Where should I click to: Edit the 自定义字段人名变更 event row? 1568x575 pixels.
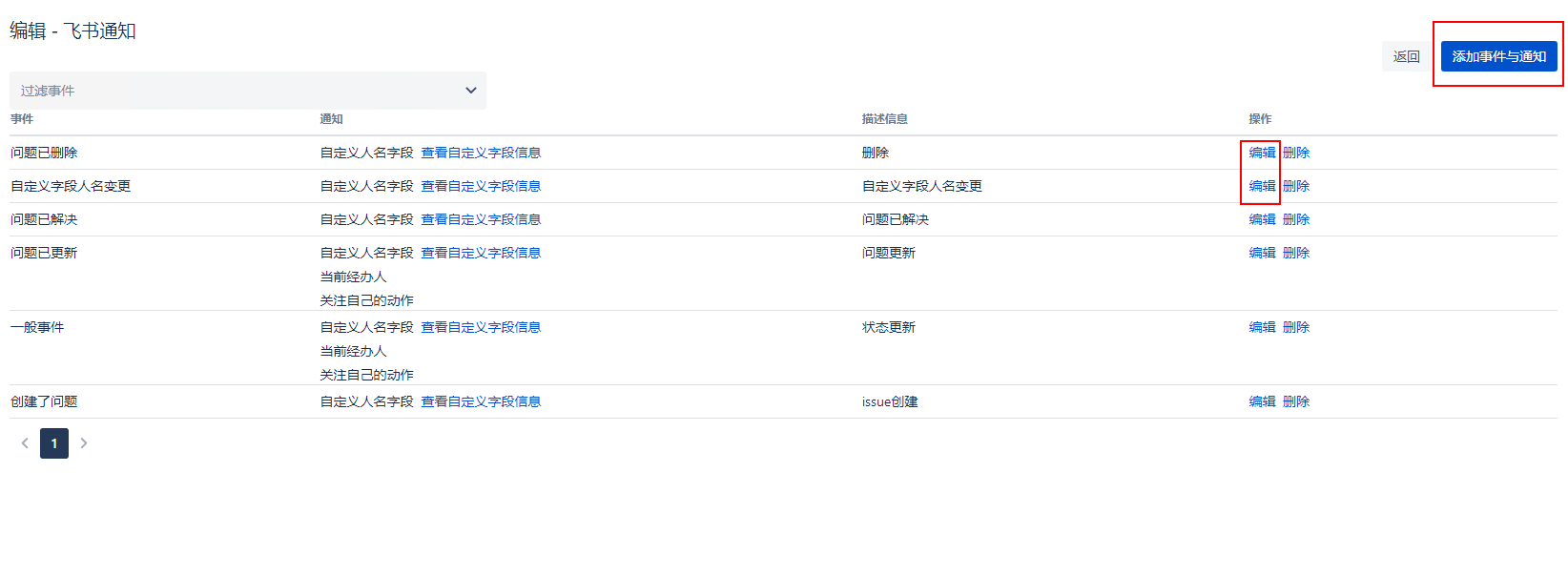(1262, 186)
